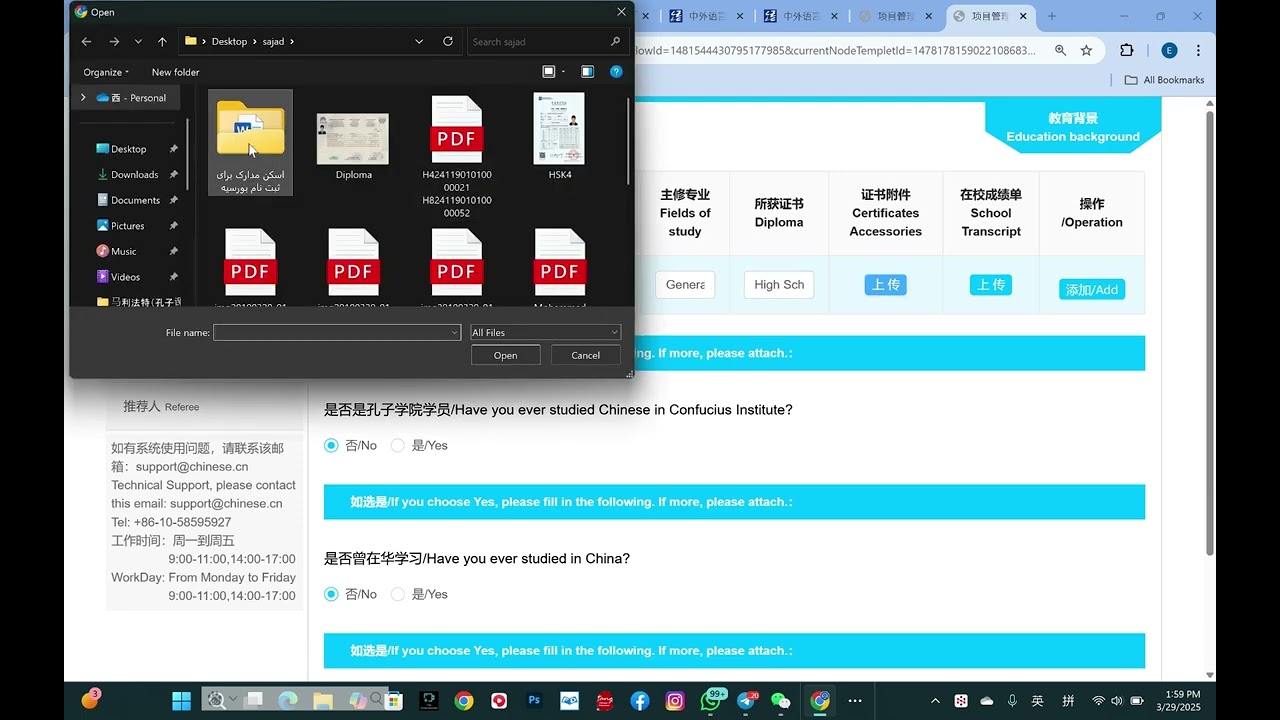Expand the OneDrive Personal tree node
This screenshot has width=1280, height=720.
pyautogui.click(x=83, y=98)
